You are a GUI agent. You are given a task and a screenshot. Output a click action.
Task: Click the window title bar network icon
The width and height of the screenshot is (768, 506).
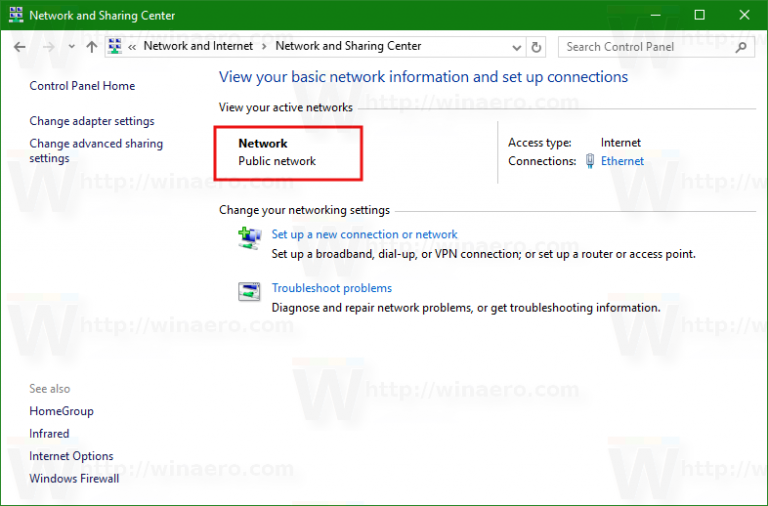tap(16, 15)
